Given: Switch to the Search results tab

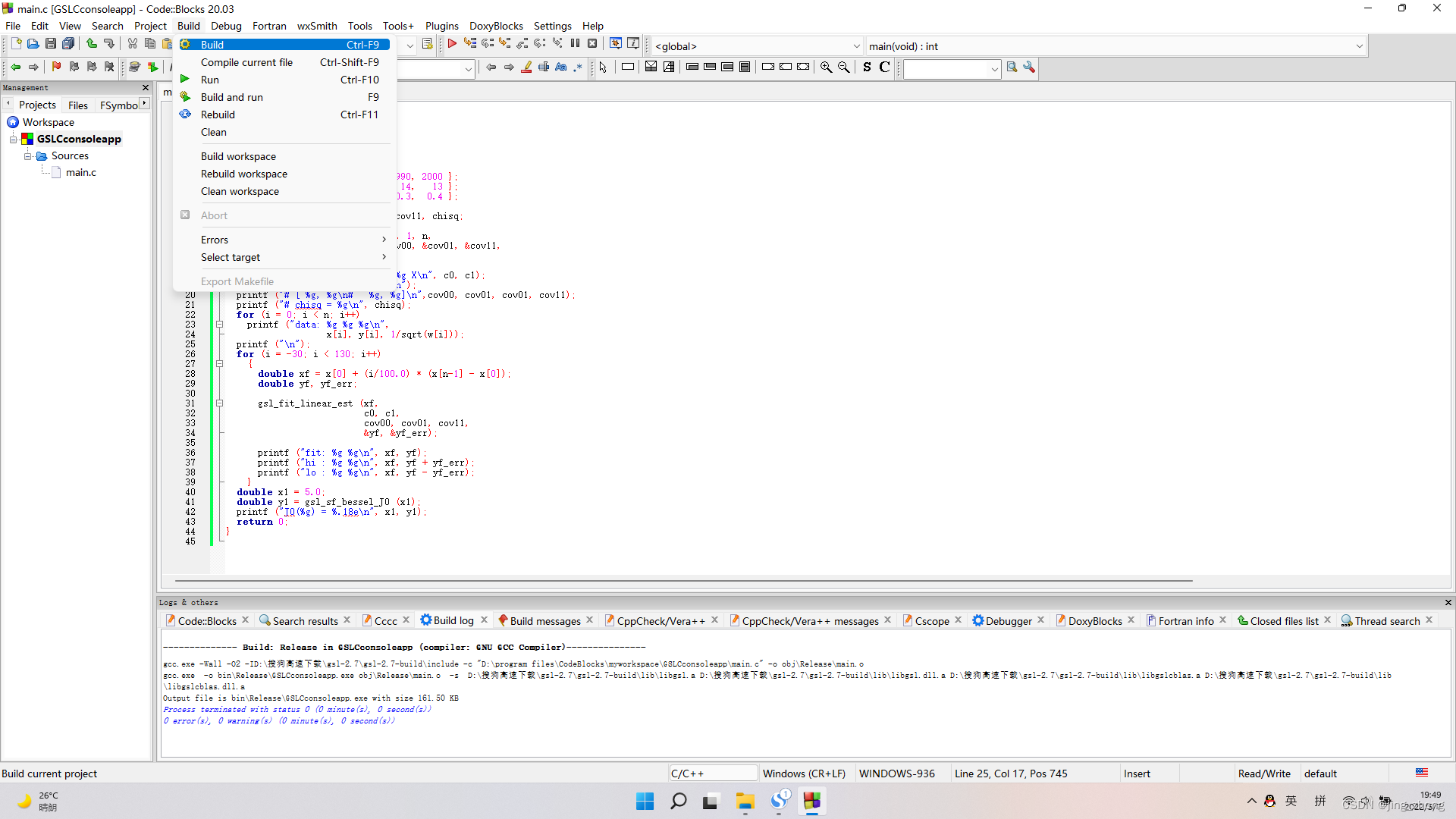Looking at the screenshot, I should click(304, 621).
